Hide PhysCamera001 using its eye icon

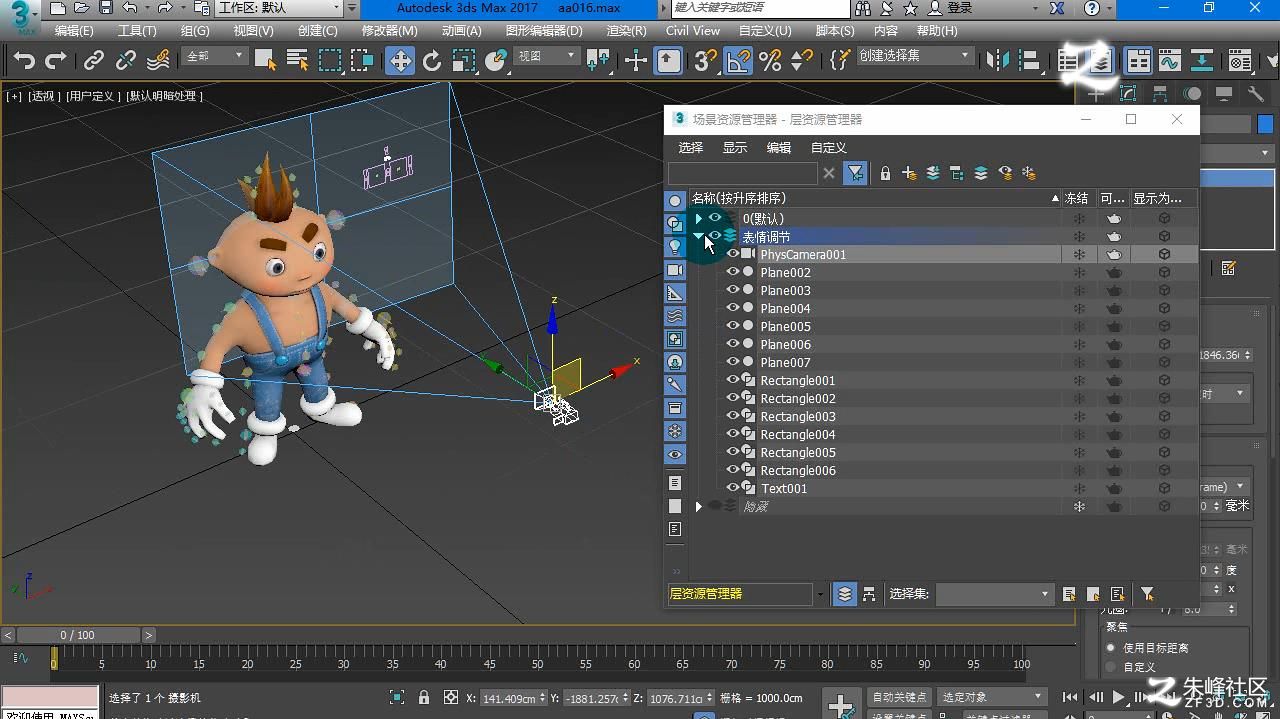click(x=733, y=254)
